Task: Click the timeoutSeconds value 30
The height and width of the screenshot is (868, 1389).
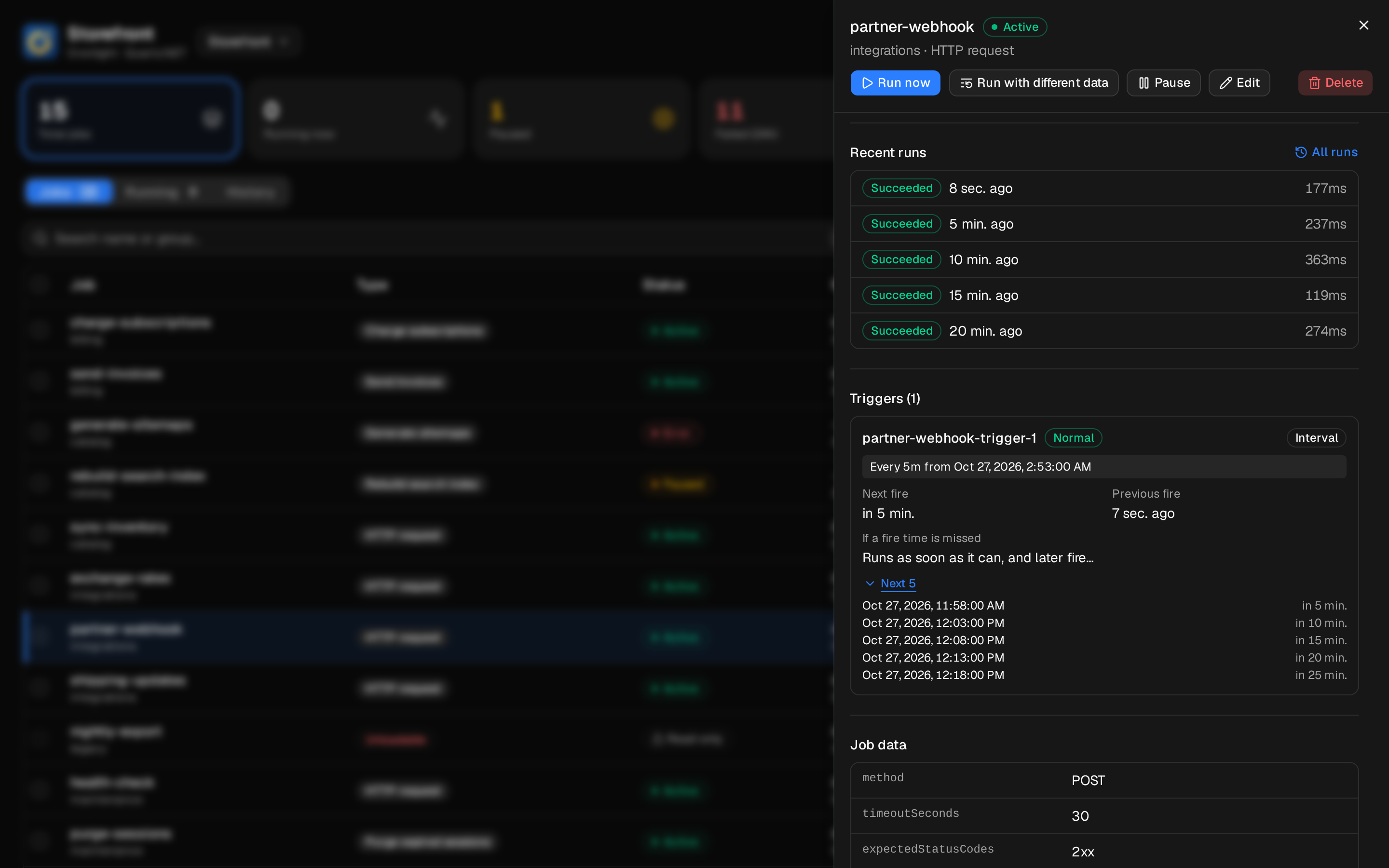Action: [1080, 816]
